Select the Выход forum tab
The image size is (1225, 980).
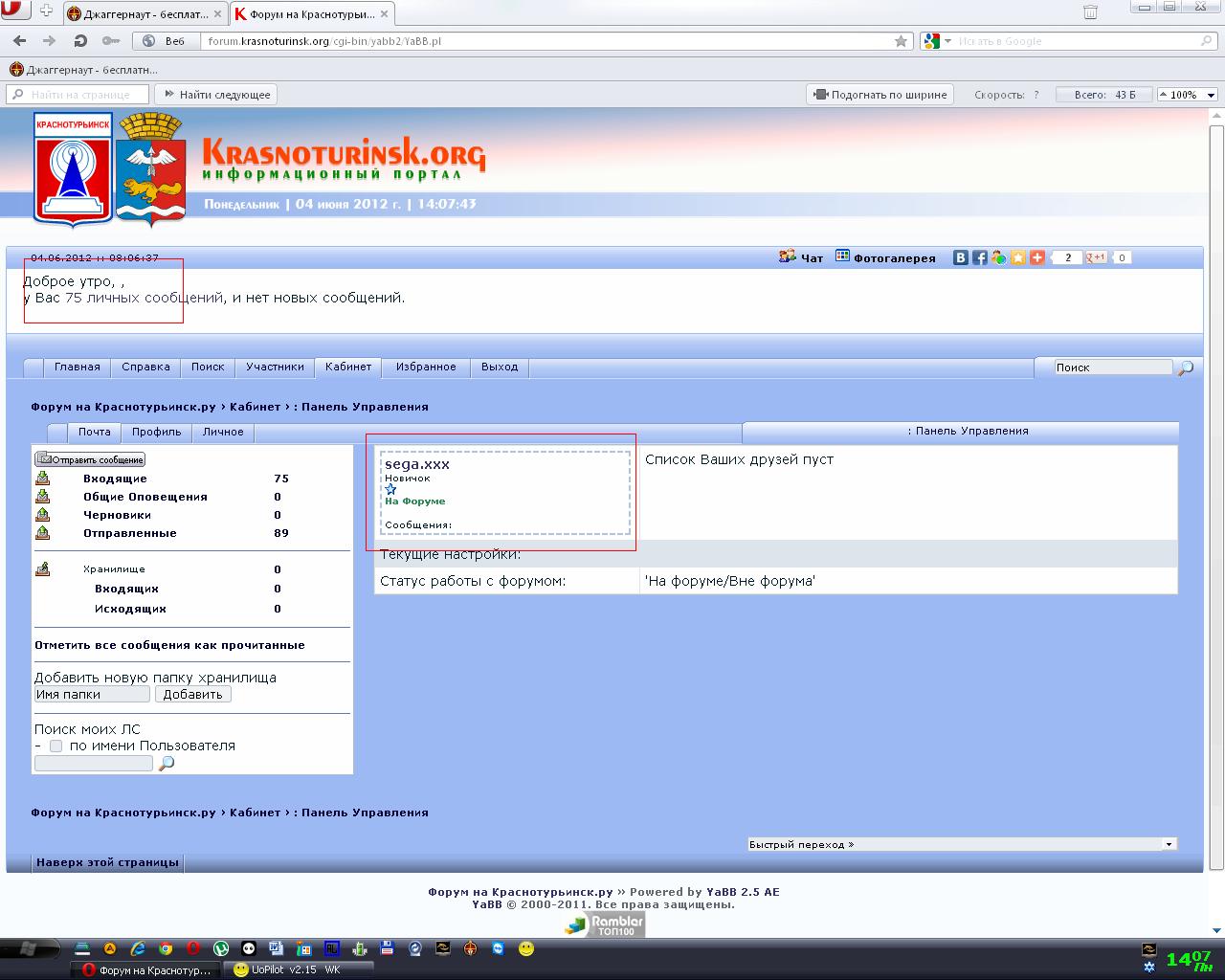coord(500,367)
